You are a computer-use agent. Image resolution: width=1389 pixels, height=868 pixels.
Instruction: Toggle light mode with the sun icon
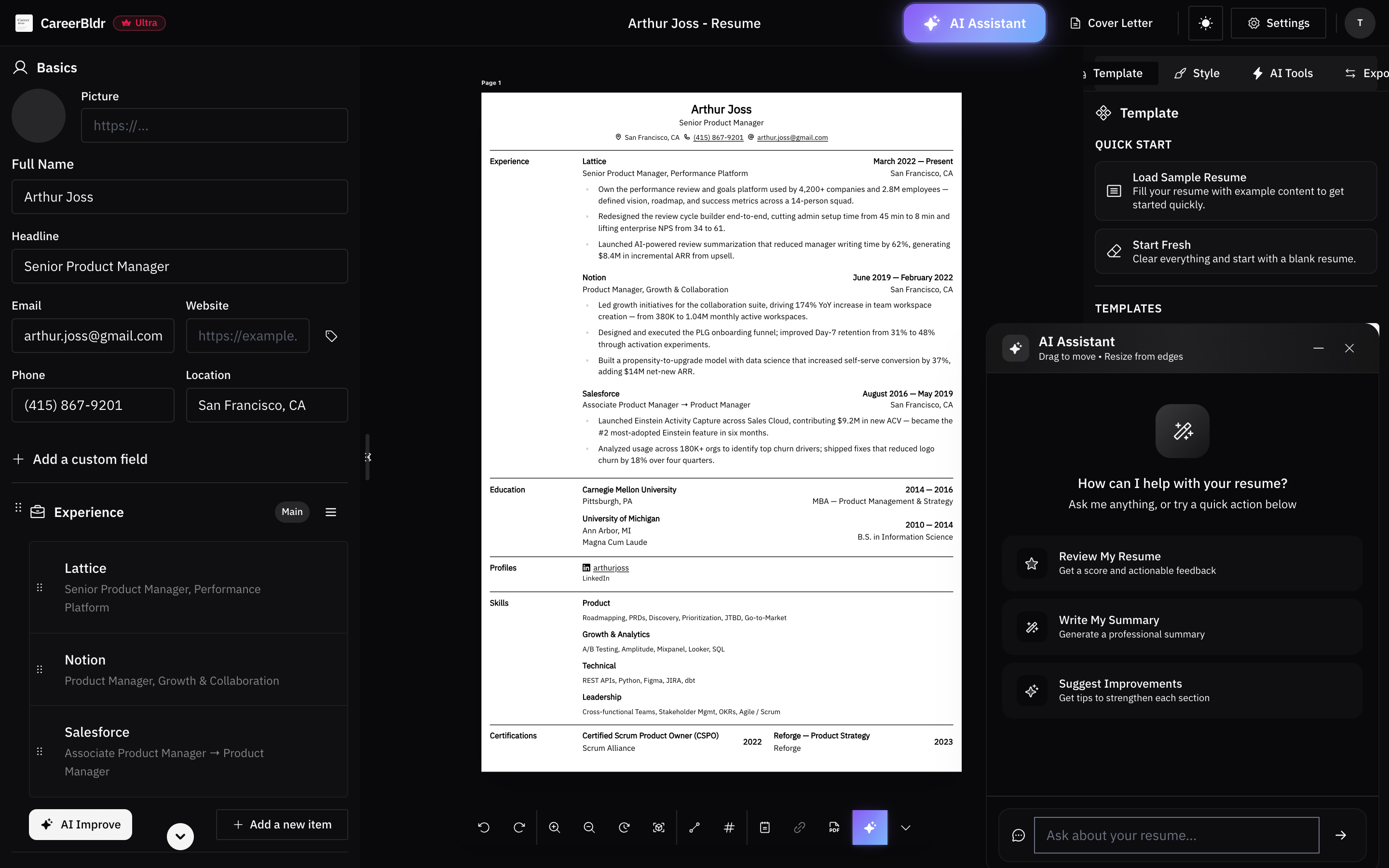point(1205,23)
